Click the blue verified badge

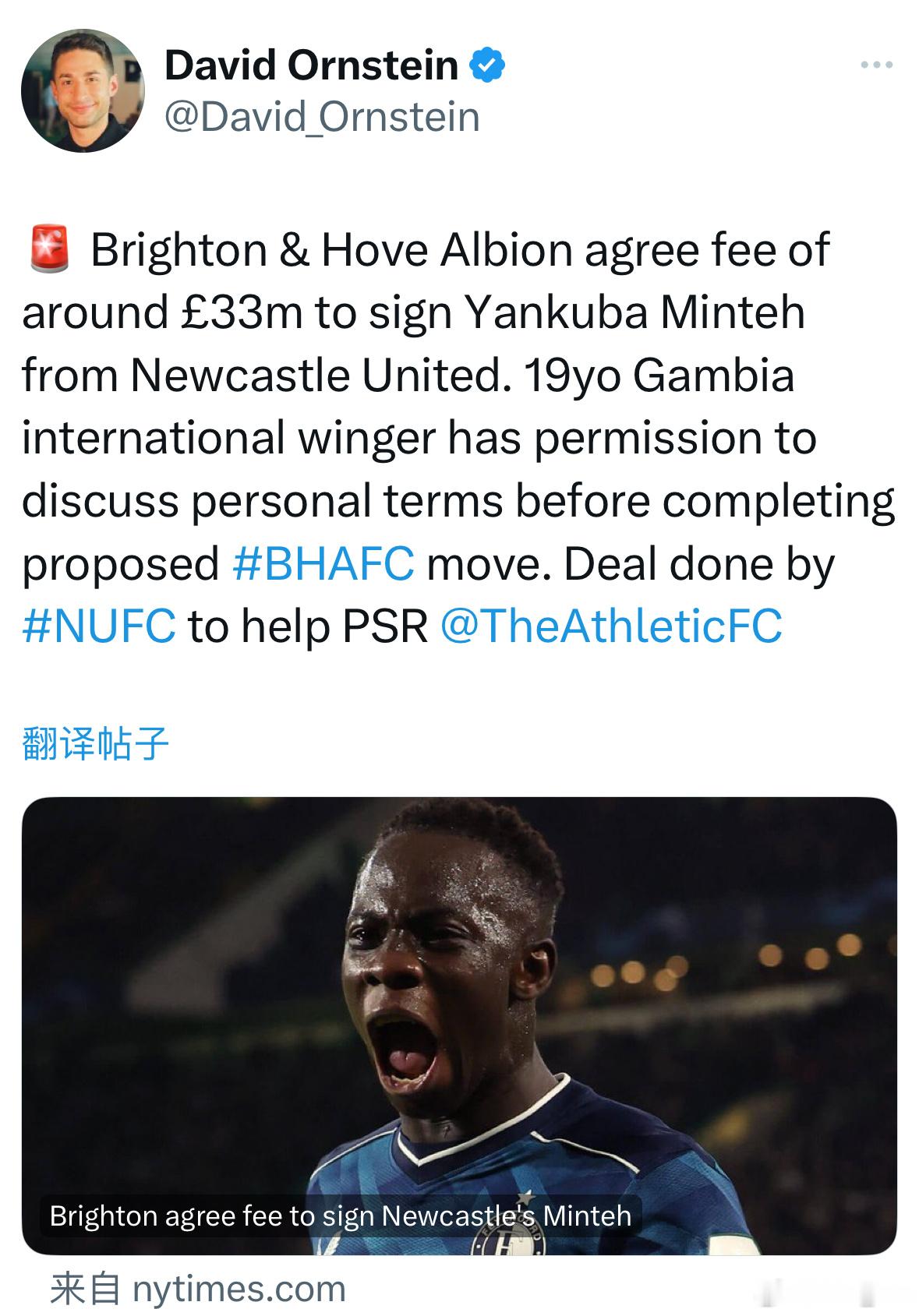487,65
